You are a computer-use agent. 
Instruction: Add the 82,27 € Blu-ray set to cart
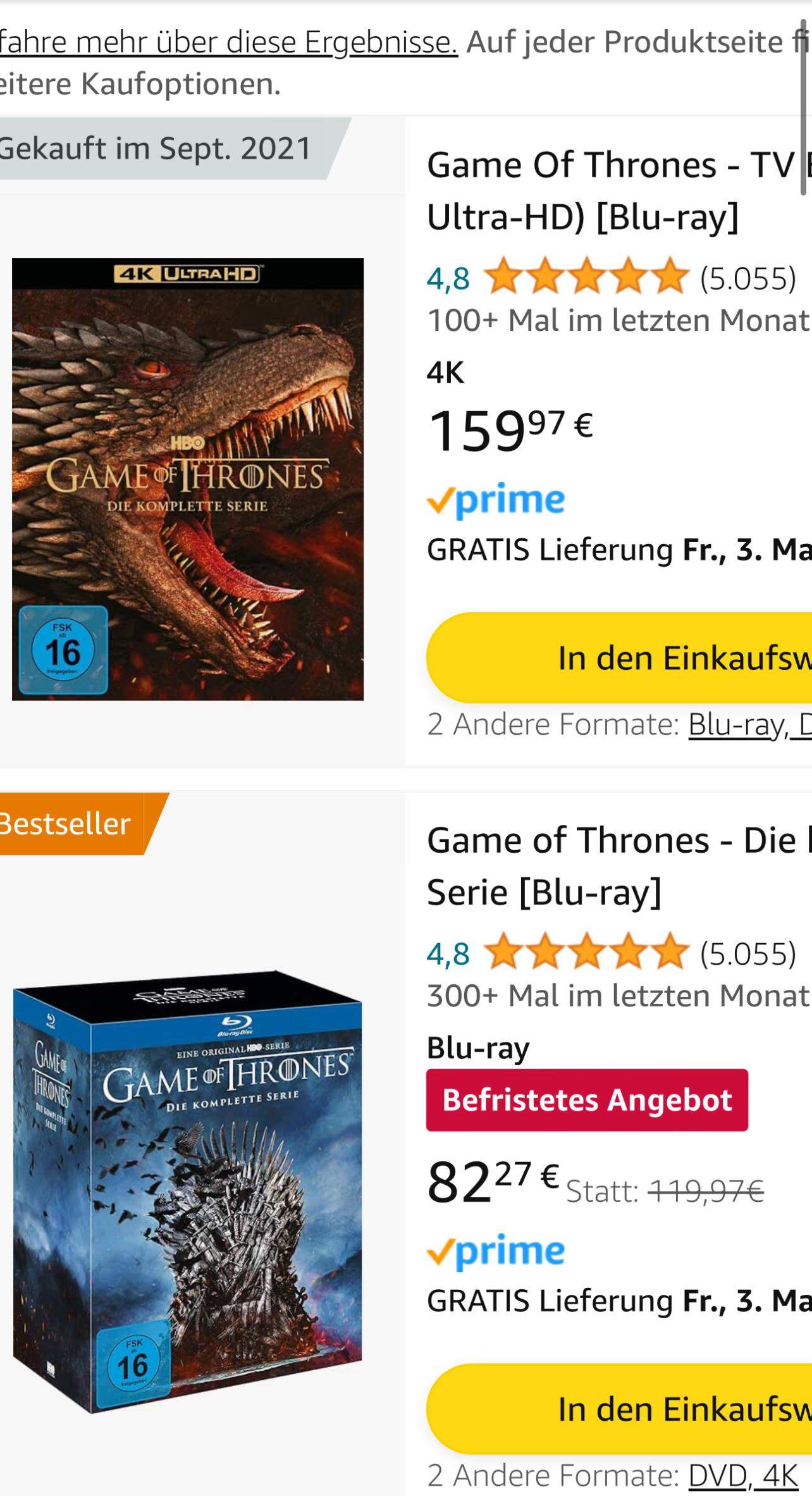(x=620, y=1409)
